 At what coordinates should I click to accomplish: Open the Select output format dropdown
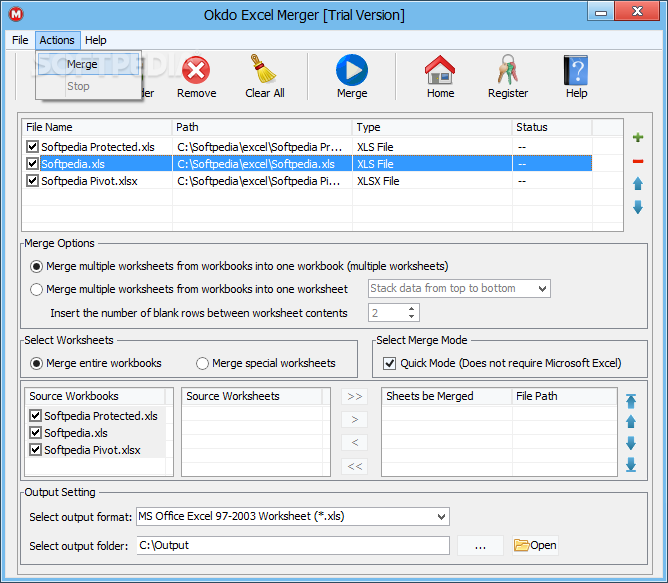click(293, 517)
